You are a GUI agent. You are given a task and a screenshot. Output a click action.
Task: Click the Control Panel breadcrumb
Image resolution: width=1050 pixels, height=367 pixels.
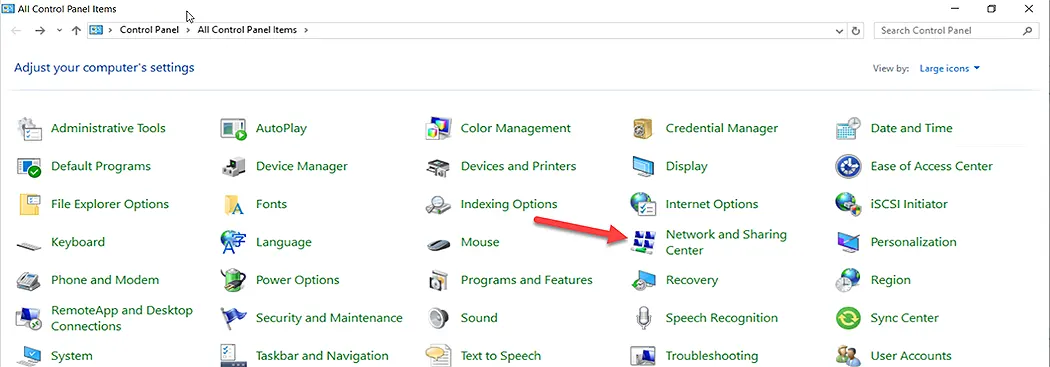(x=149, y=30)
